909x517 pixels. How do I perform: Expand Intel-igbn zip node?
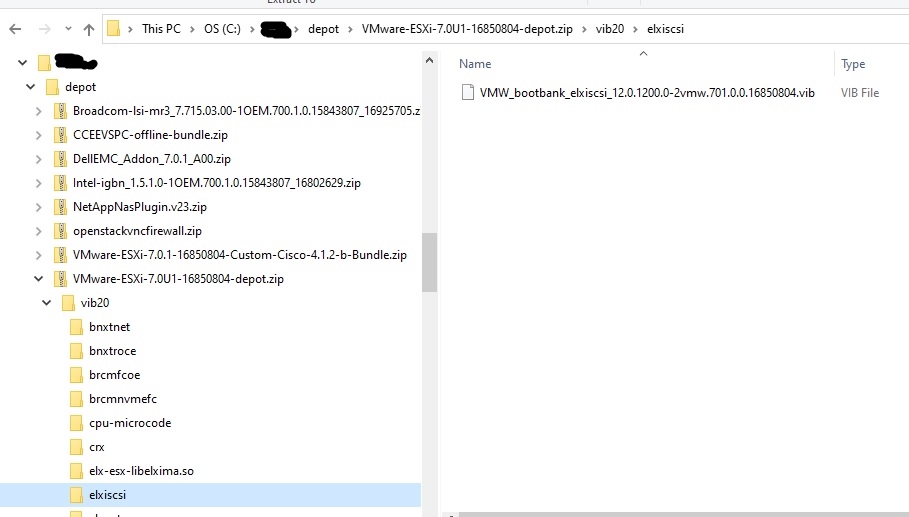pyautogui.click(x=38, y=183)
